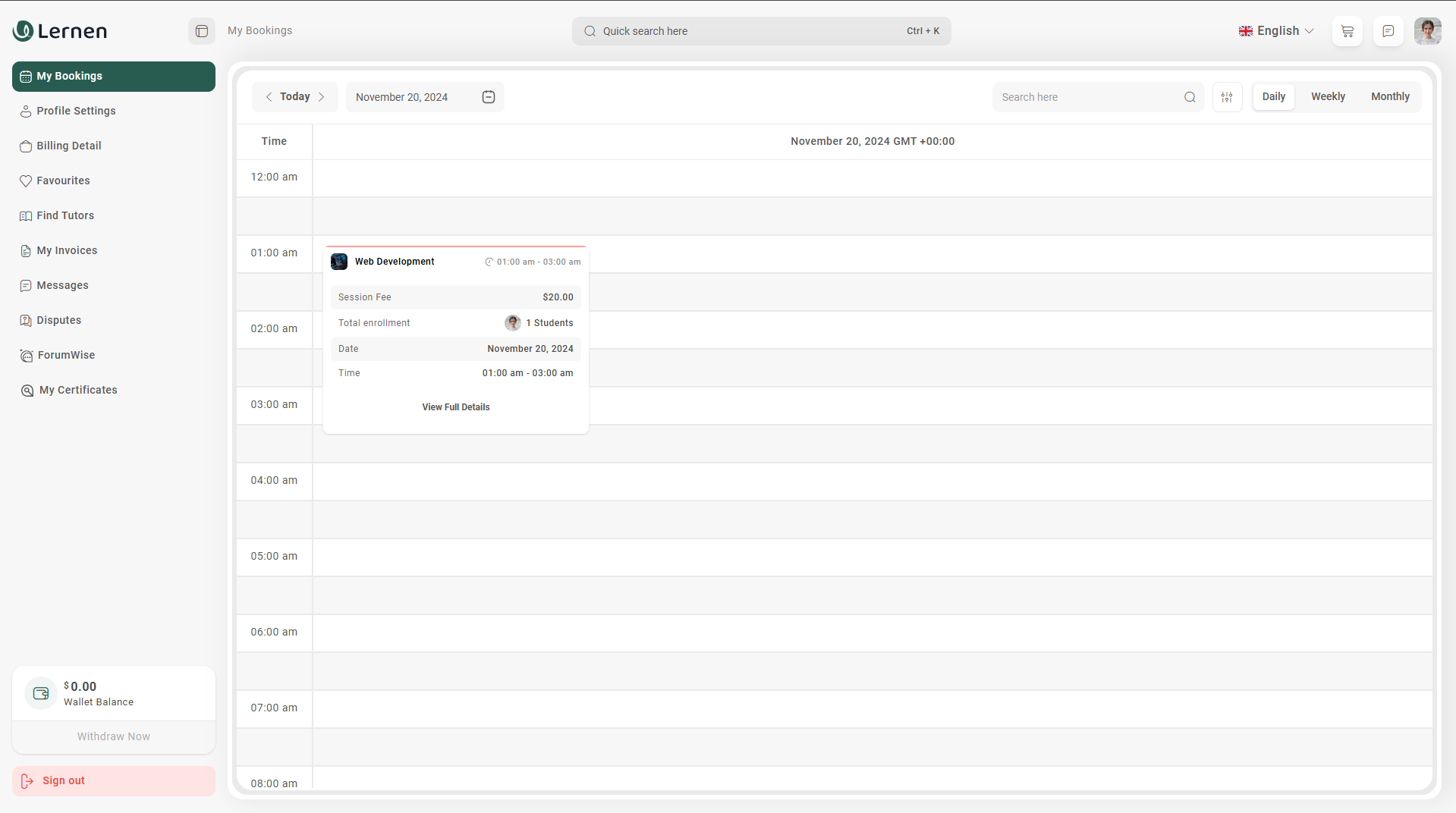Screen dimensions: 1456x813
Task: Open the chat messages icon in the header
Action: 1388,30
